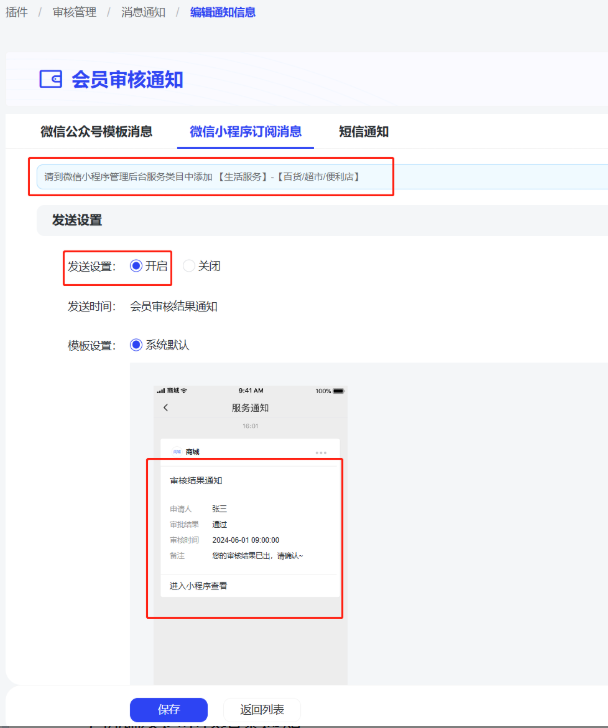Open the 微信小程序订阅消息 tab
Viewport: 608px width, 728px height.
click(x=245, y=131)
